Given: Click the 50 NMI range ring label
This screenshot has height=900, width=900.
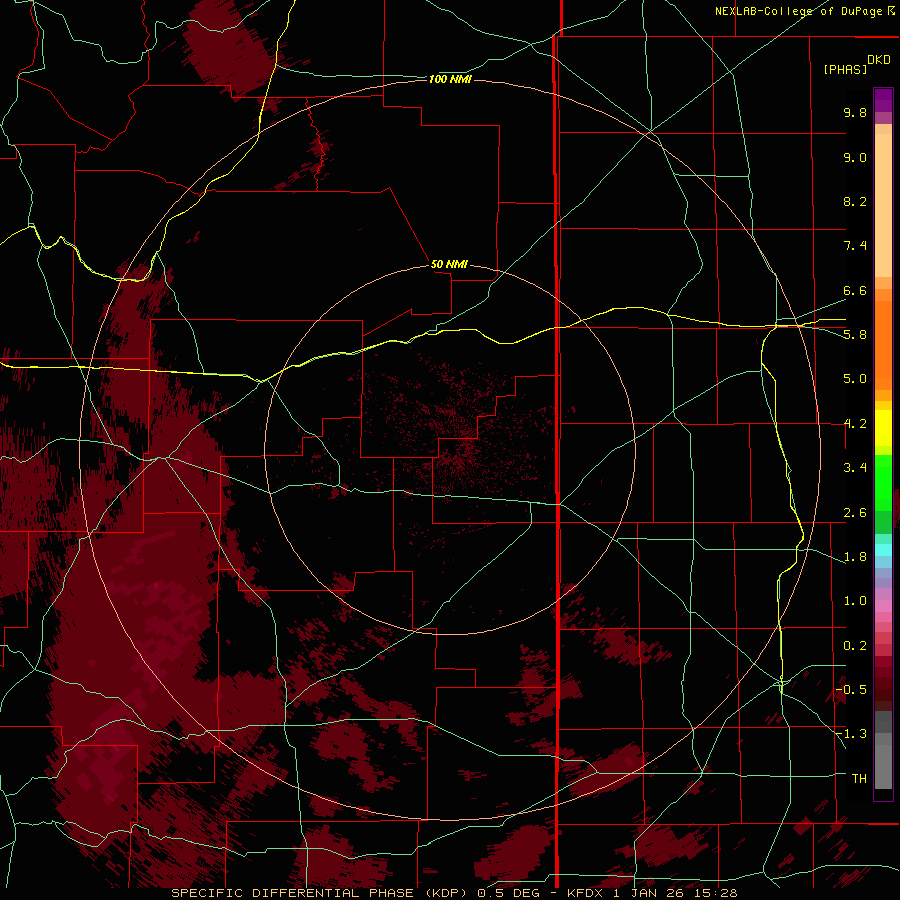Looking at the screenshot, I should click(449, 264).
